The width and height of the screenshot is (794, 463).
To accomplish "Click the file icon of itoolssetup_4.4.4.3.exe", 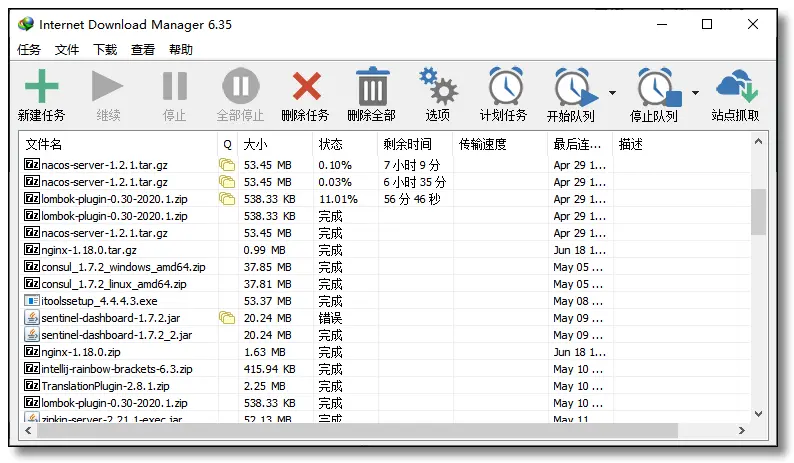I will tap(32, 300).
